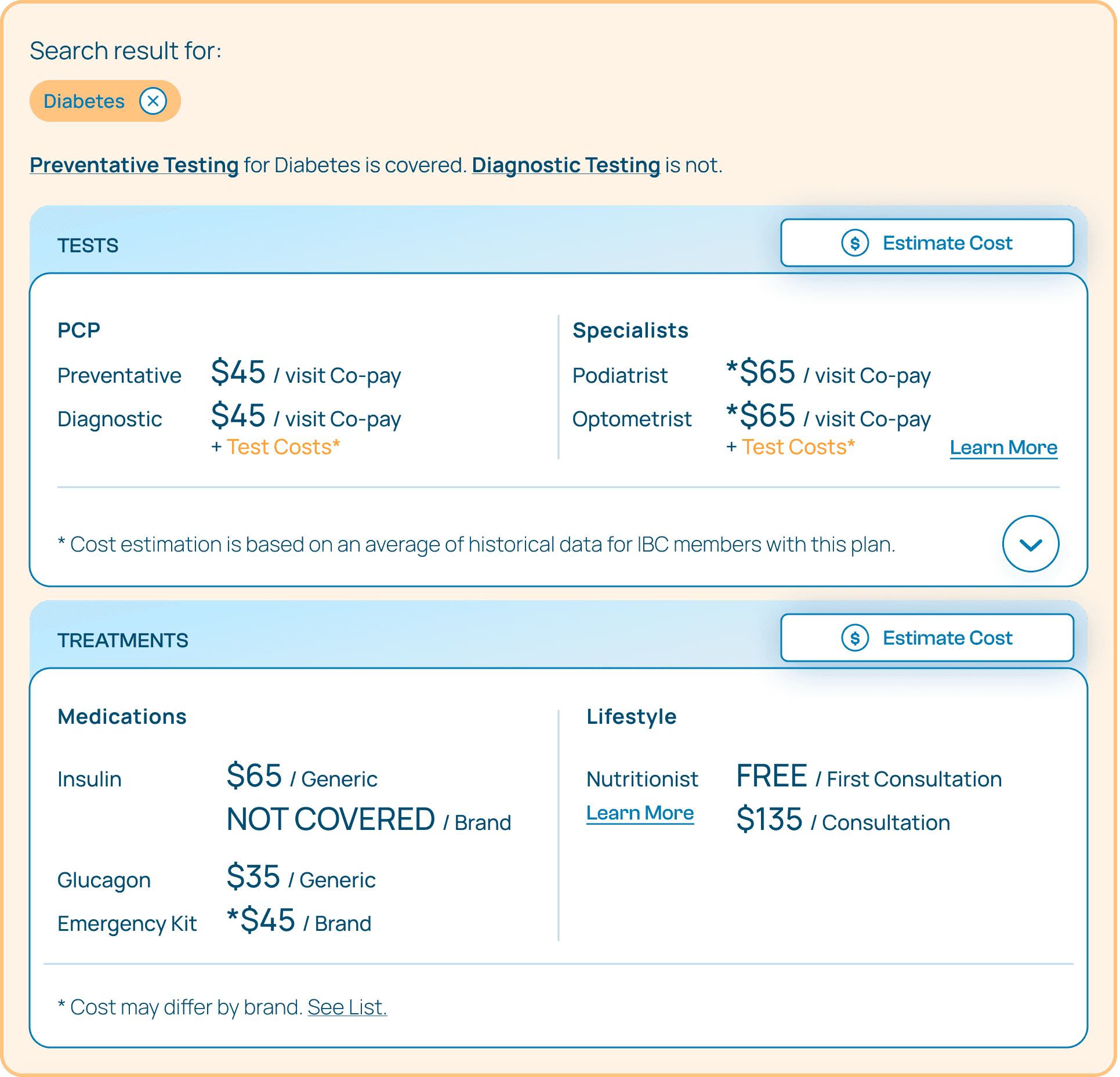Viewport: 1120px width, 1077px height.
Task: Click dollar icon in Treatments Estimate Cost
Action: tap(854, 638)
